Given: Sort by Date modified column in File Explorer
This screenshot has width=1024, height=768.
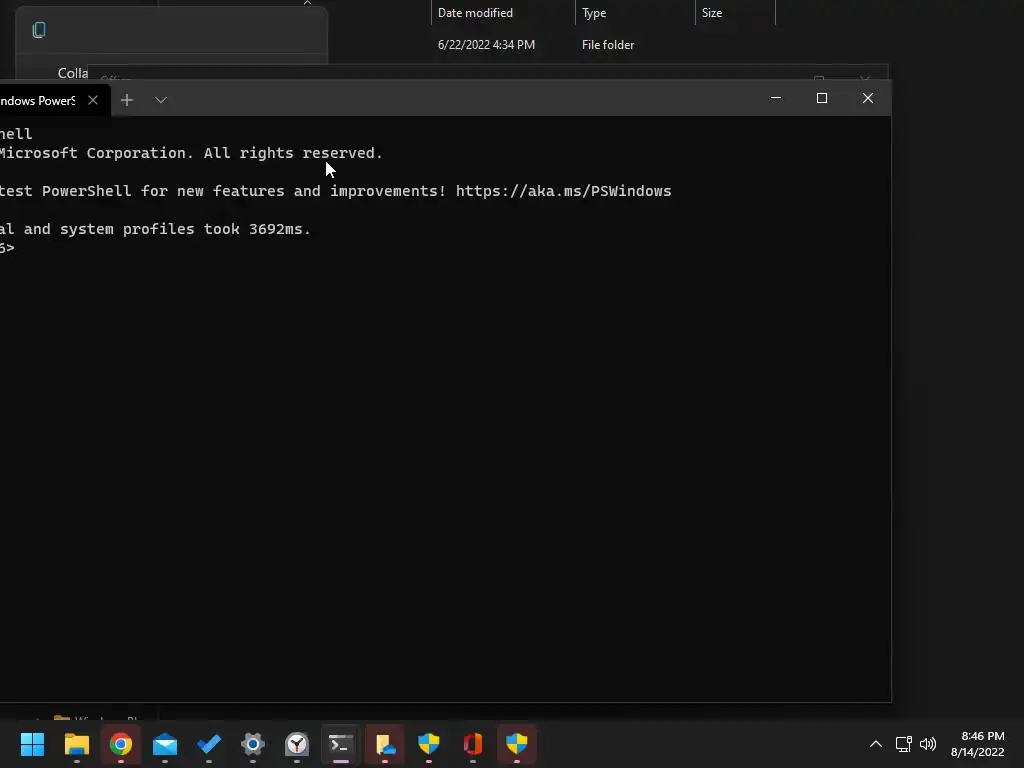Looking at the screenshot, I should [x=503, y=13].
